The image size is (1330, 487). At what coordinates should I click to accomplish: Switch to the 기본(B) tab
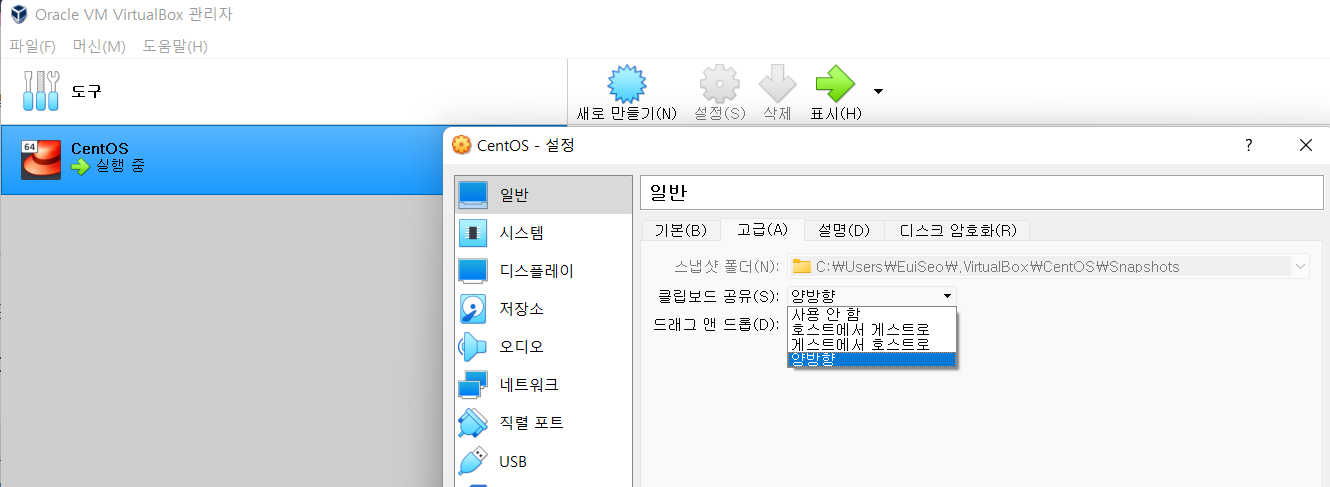tap(680, 230)
